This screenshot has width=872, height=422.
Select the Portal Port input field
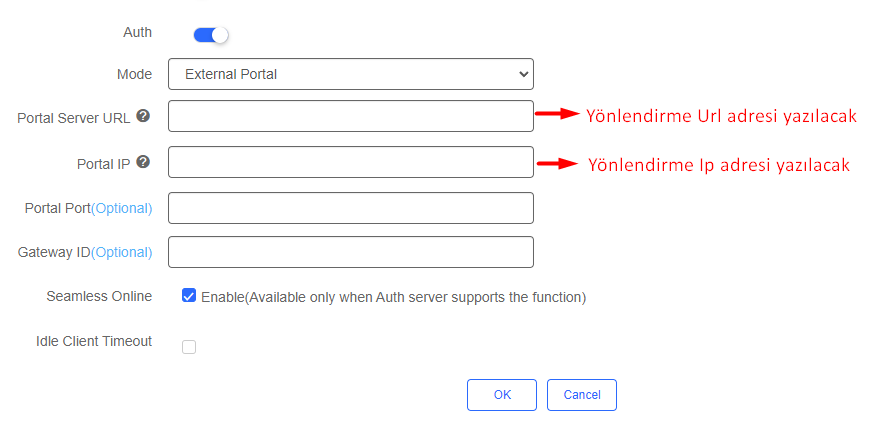[350, 208]
